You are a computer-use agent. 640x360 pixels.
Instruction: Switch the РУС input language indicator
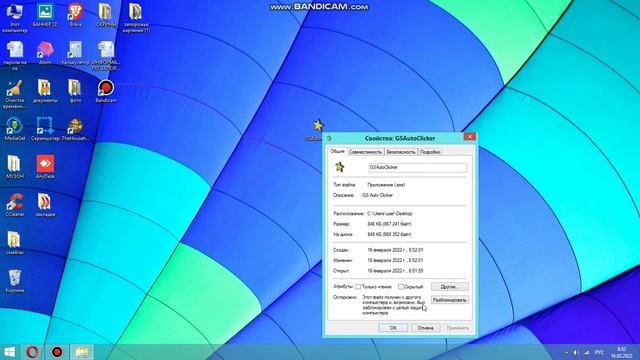click(x=599, y=352)
